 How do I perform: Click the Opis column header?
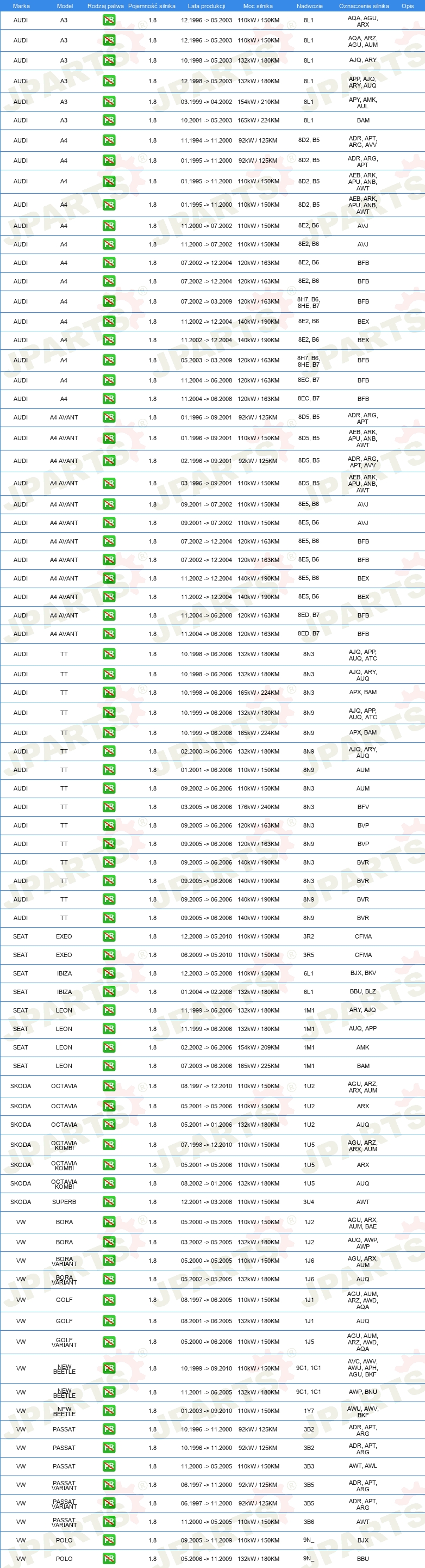408,6
